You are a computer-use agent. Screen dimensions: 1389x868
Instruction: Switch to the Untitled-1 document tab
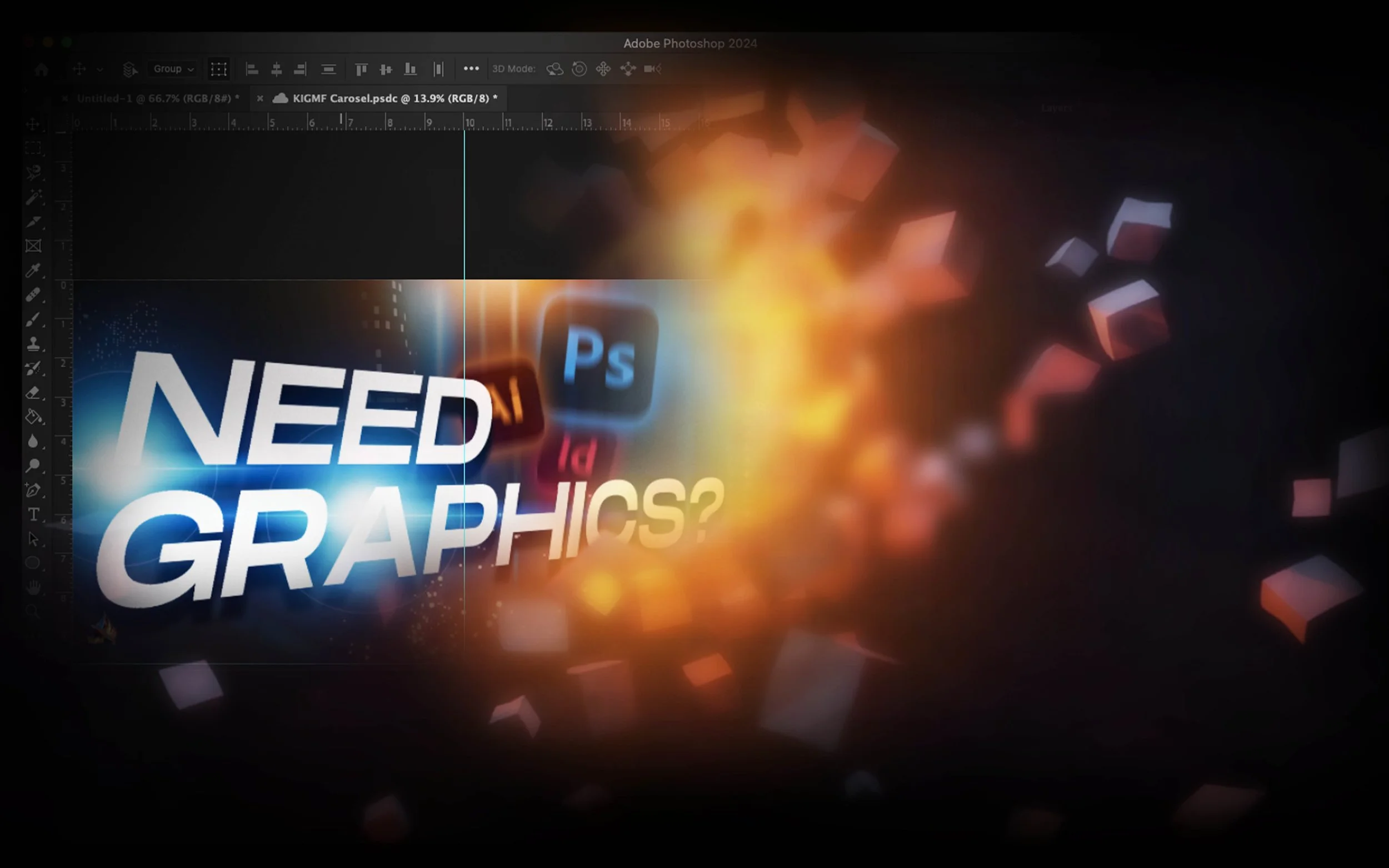pyautogui.click(x=158, y=99)
